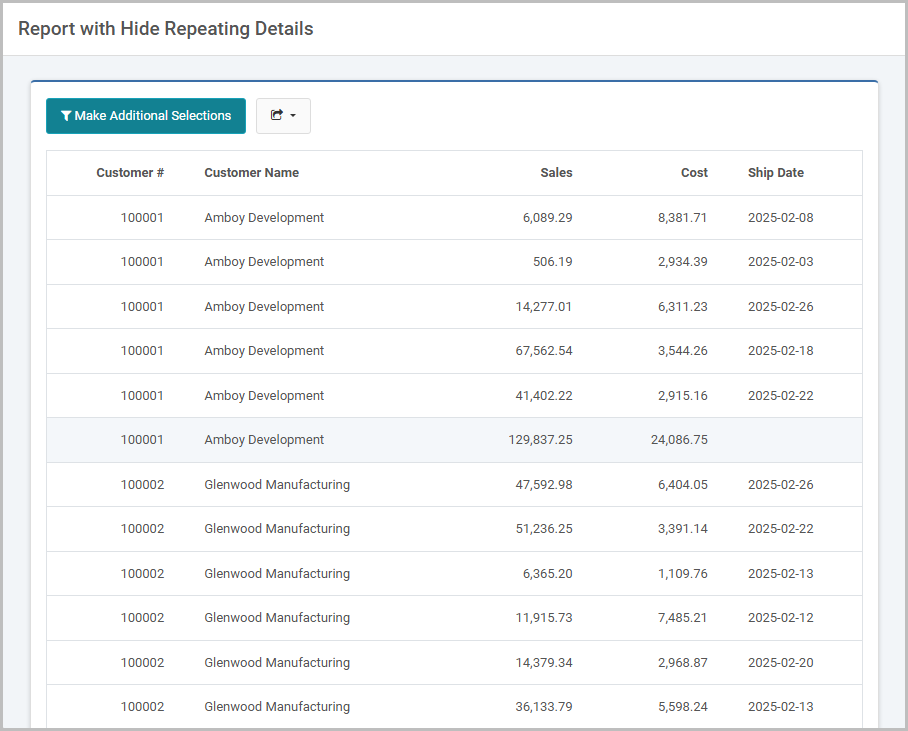Click ship date 2025-02-20

pyautogui.click(x=781, y=663)
